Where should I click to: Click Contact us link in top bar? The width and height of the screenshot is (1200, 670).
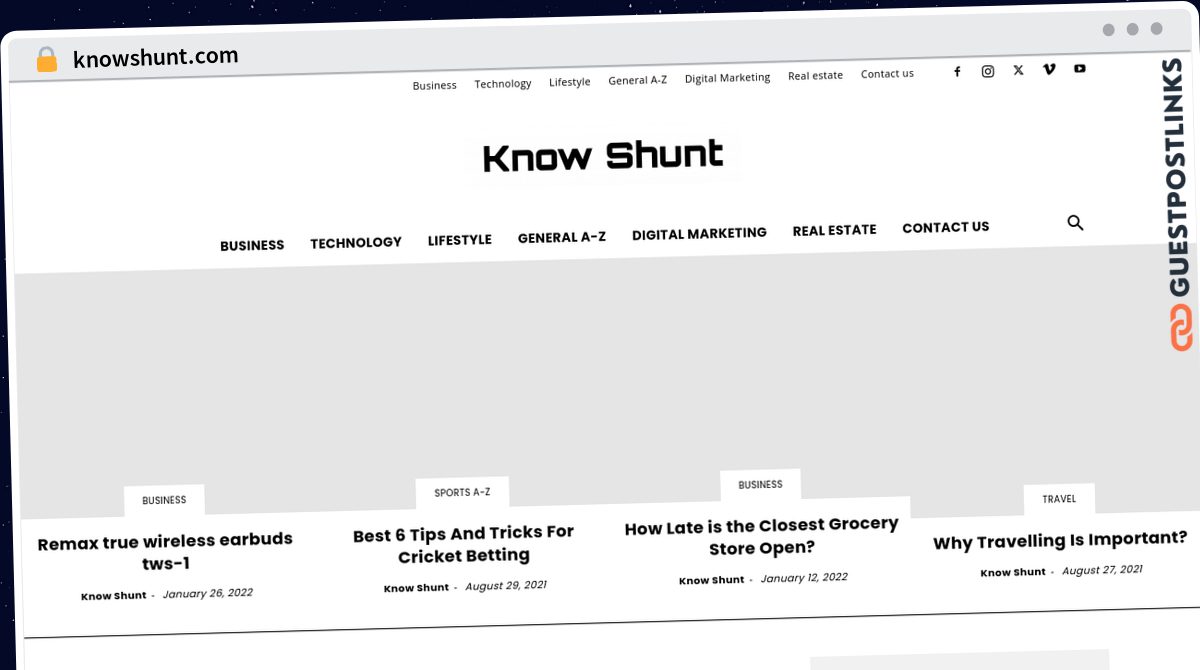pos(887,74)
